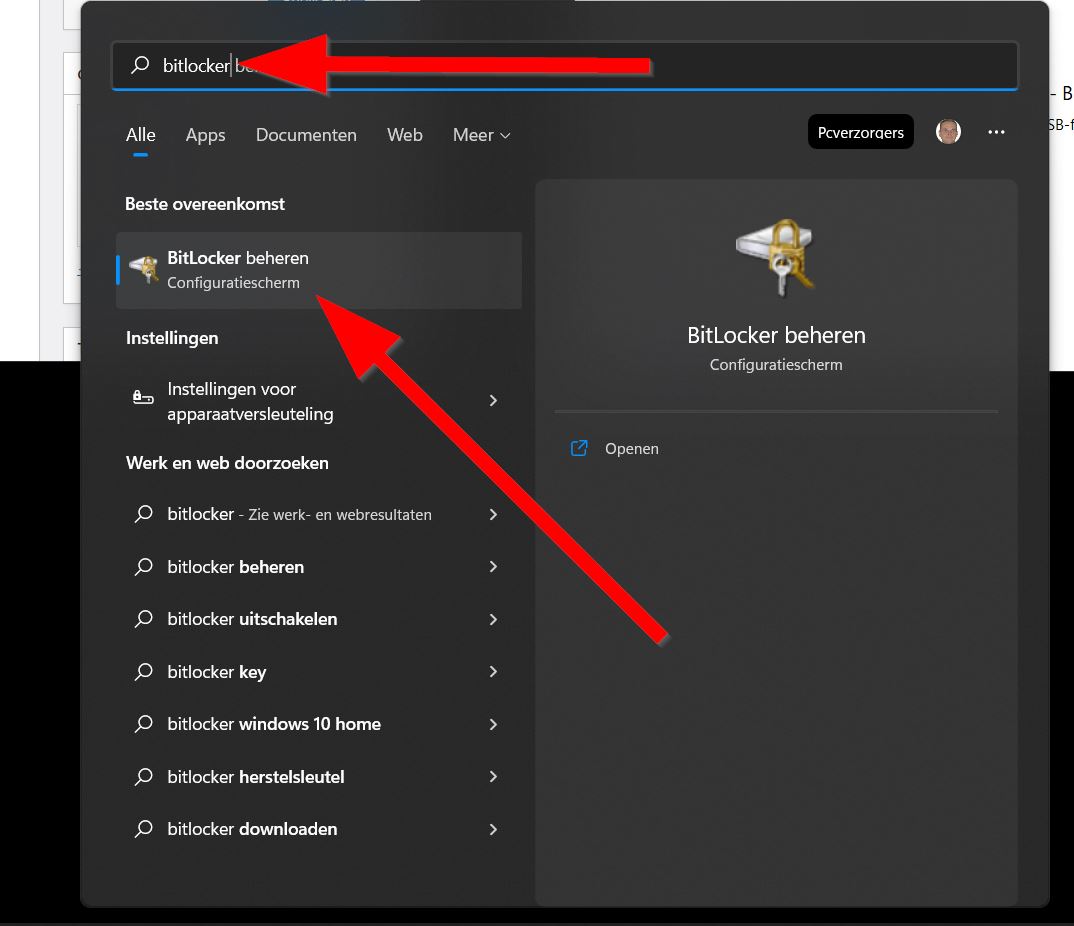
Task: Select suggestion bitlocker beheren
Action: click(x=319, y=567)
